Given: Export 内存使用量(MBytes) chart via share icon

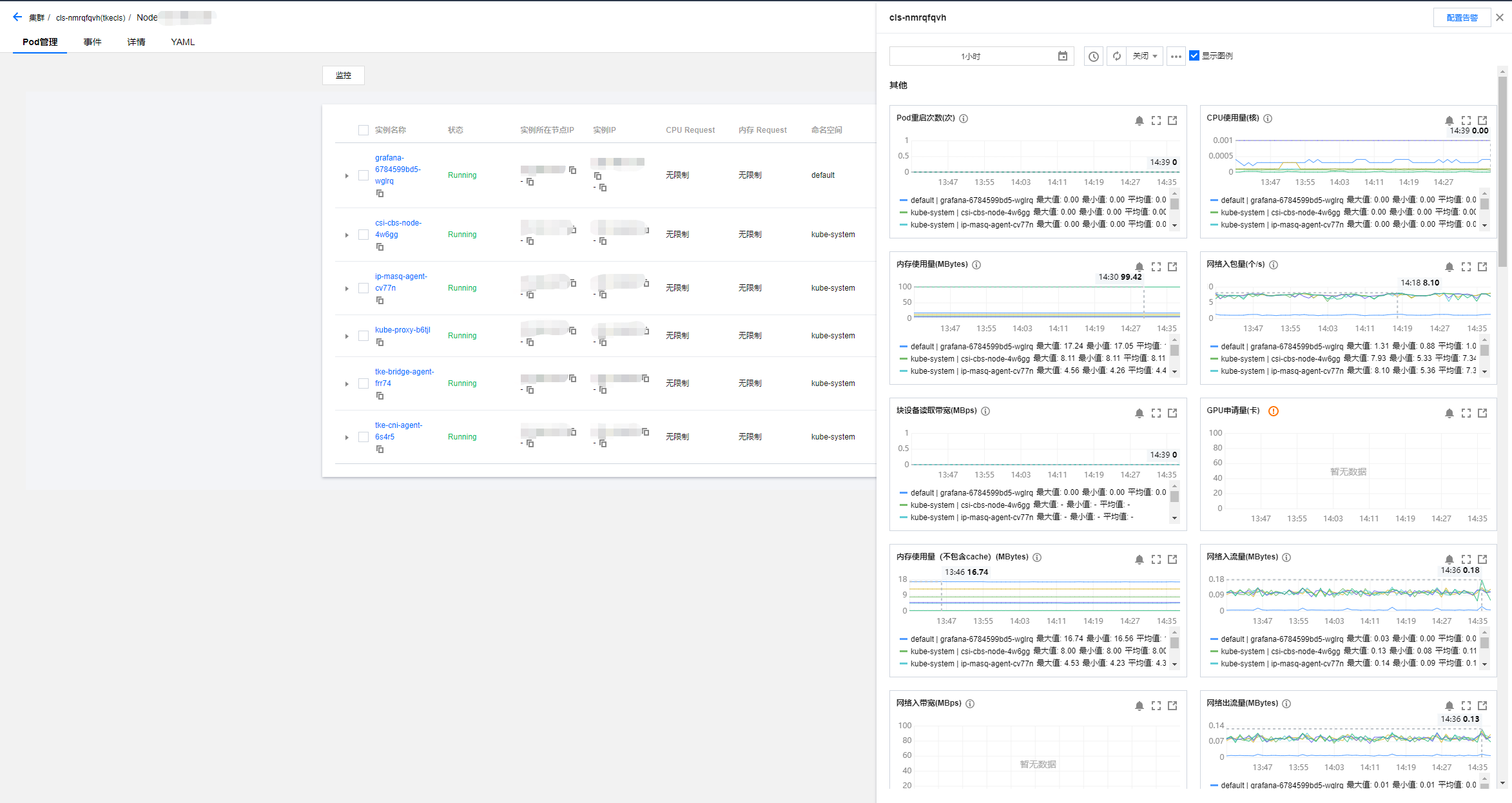Looking at the screenshot, I should (1172, 267).
